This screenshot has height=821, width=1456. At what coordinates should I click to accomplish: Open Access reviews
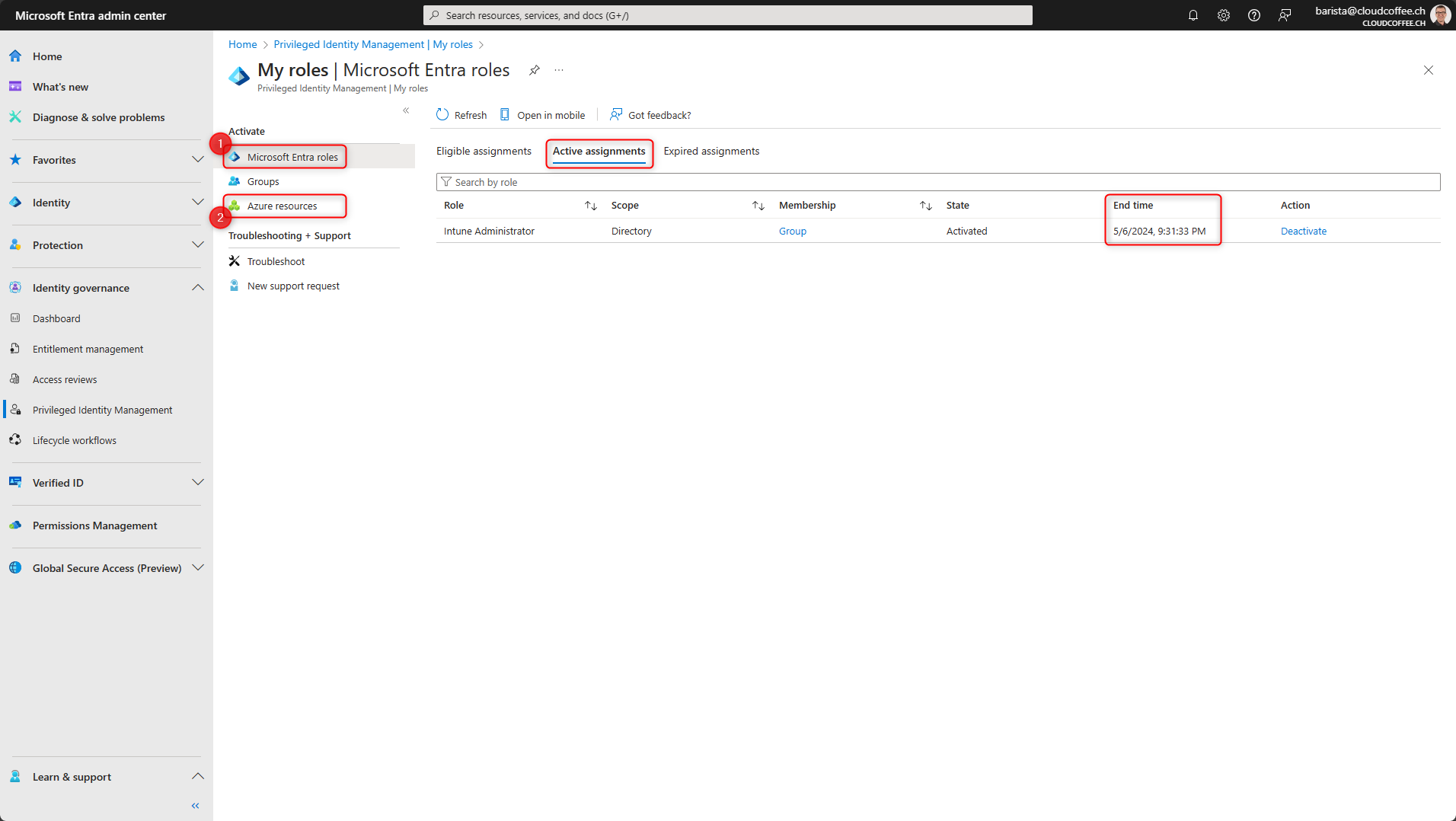point(65,379)
